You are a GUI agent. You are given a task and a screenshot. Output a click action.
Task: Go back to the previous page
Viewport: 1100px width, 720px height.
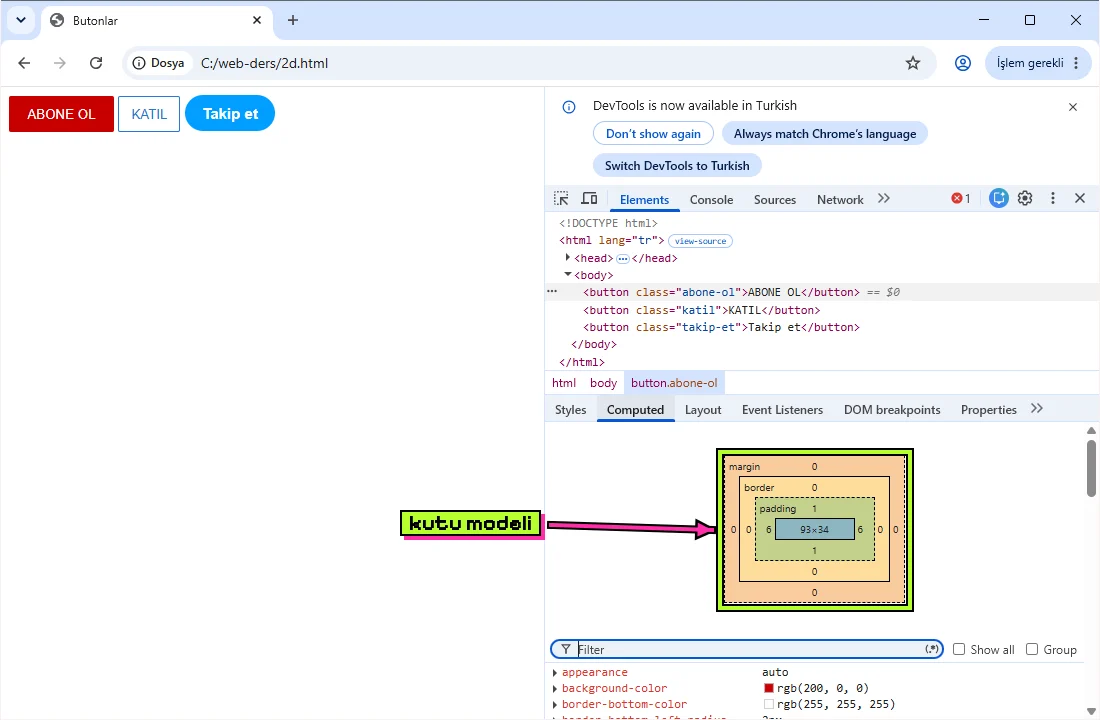pos(25,63)
